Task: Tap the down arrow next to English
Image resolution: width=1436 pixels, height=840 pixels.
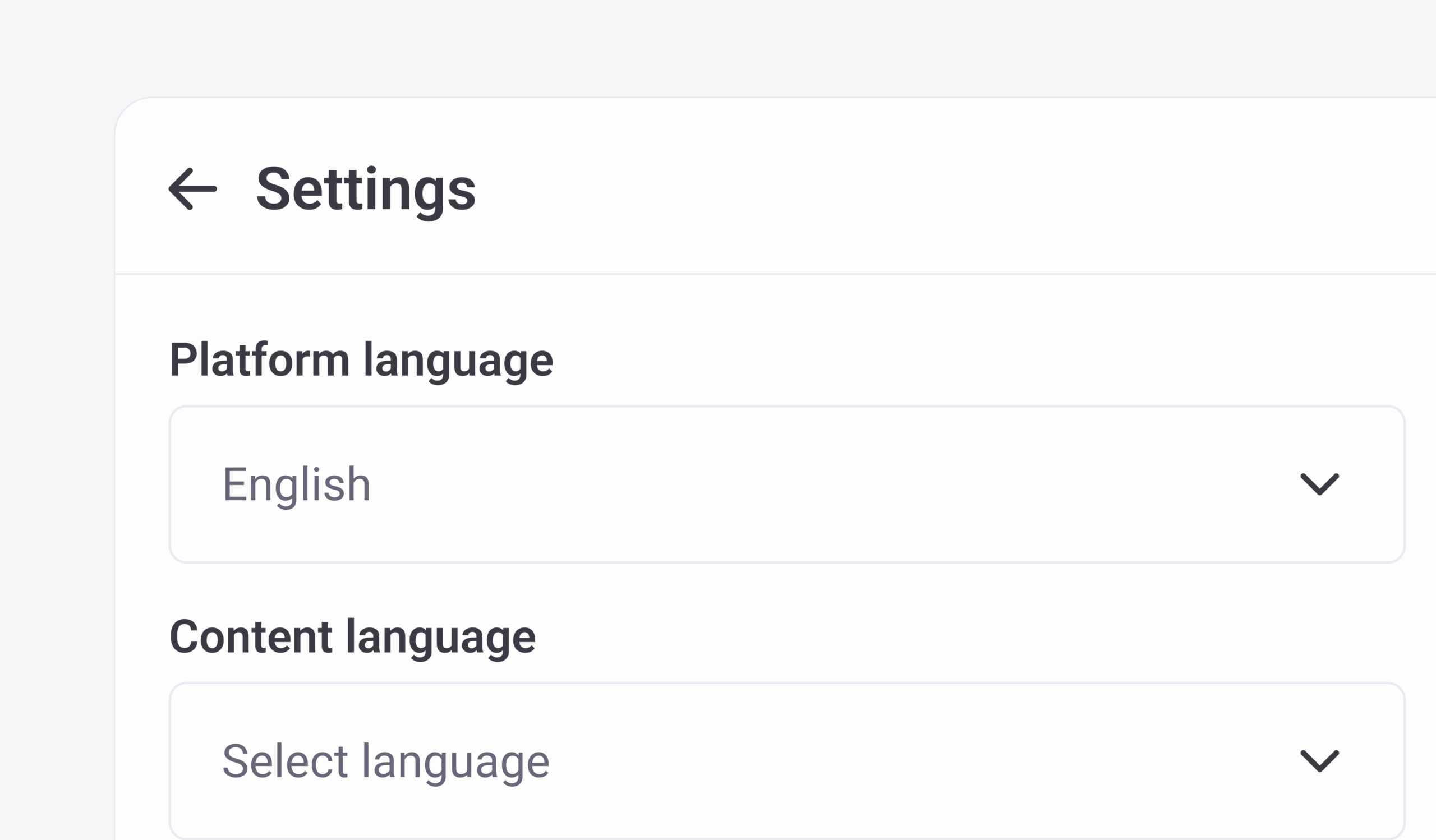Action: pyautogui.click(x=1319, y=484)
